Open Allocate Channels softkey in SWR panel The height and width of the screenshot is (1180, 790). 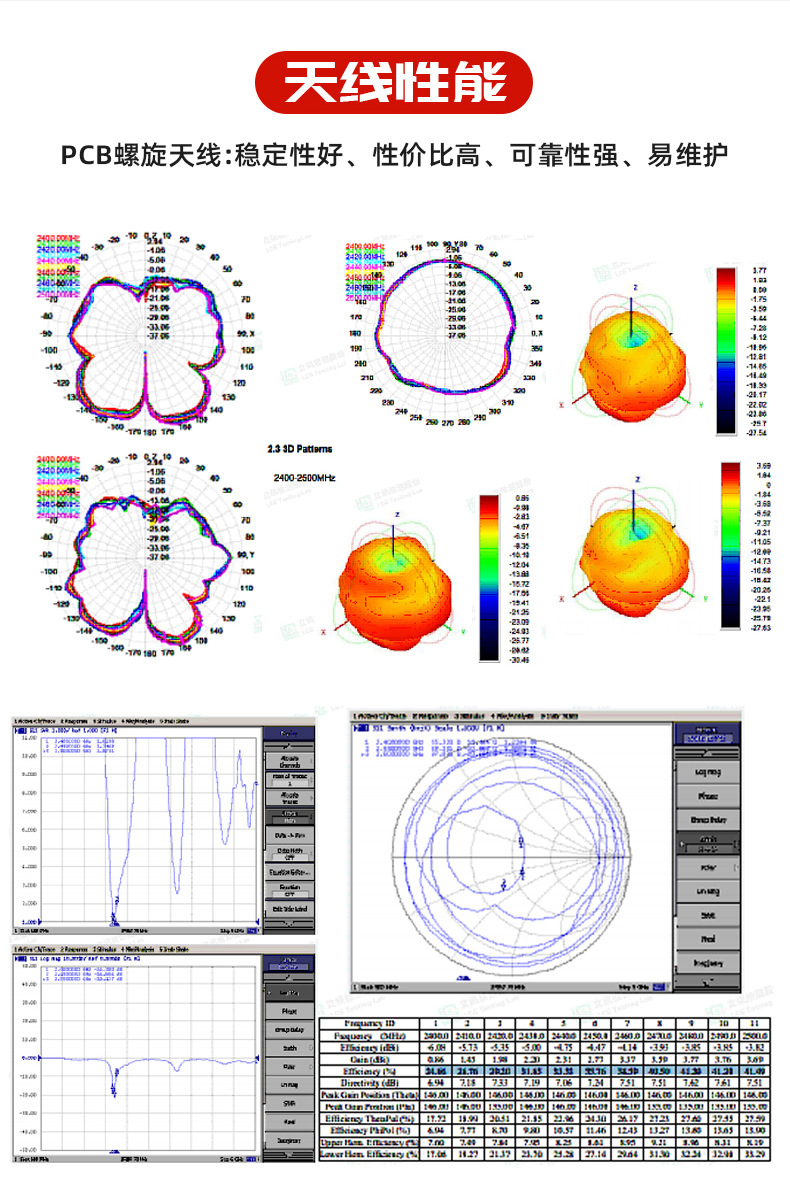coord(290,761)
